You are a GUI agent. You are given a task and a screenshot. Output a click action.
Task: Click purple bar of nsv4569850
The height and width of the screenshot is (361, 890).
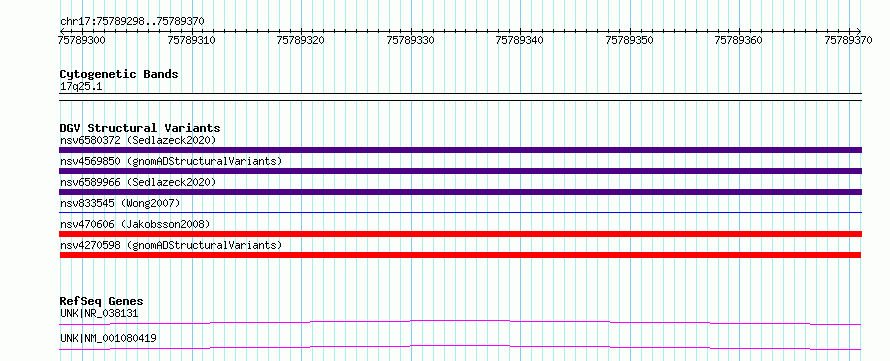click(x=460, y=171)
